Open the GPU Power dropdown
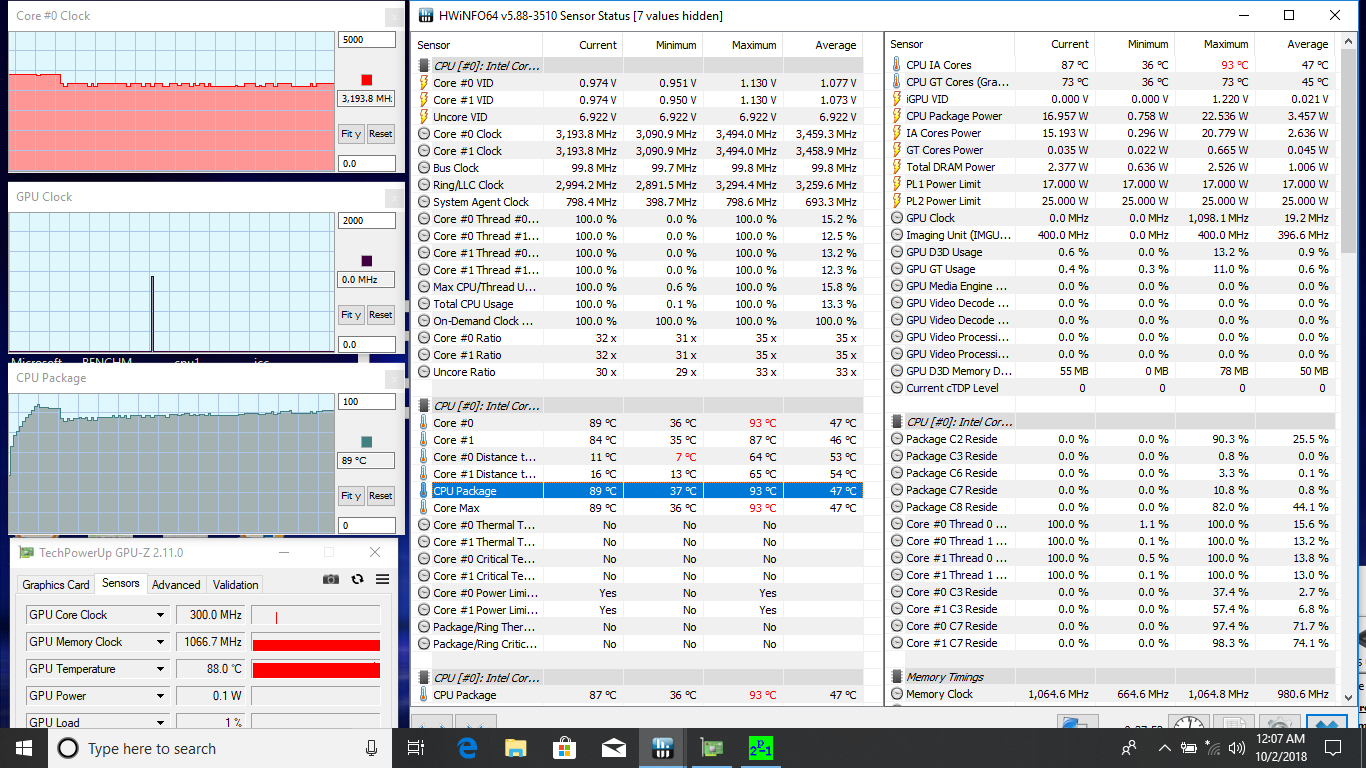This screenshot has height=768, width=1366. (160, 696)
